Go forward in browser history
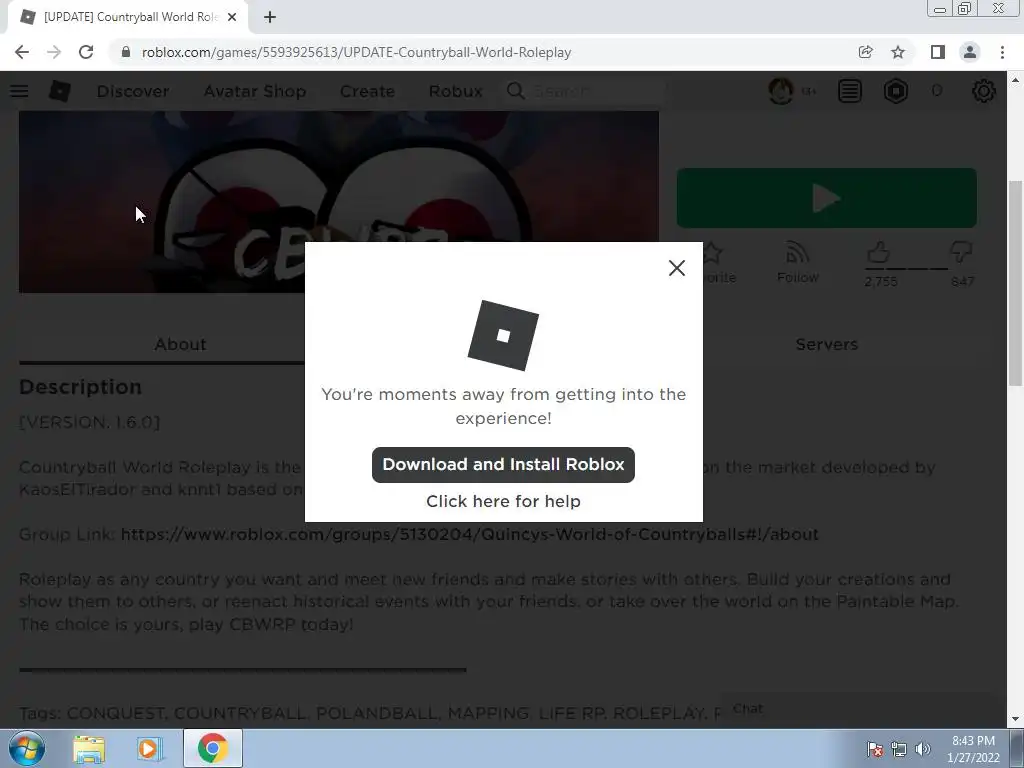1024x768 pixels. pos(54,52)
